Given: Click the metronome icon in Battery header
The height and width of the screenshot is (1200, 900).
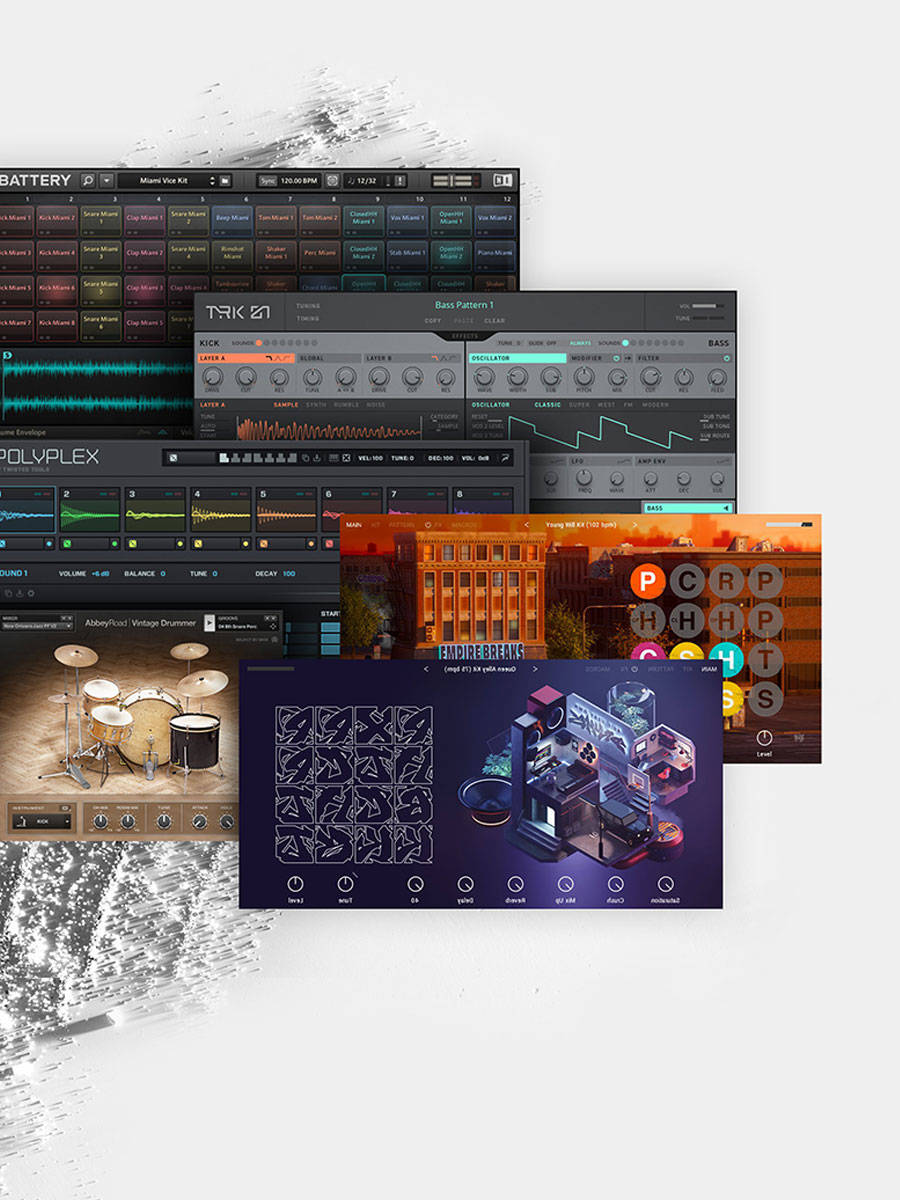Looking at the screenshot, I should click(333, 180).
